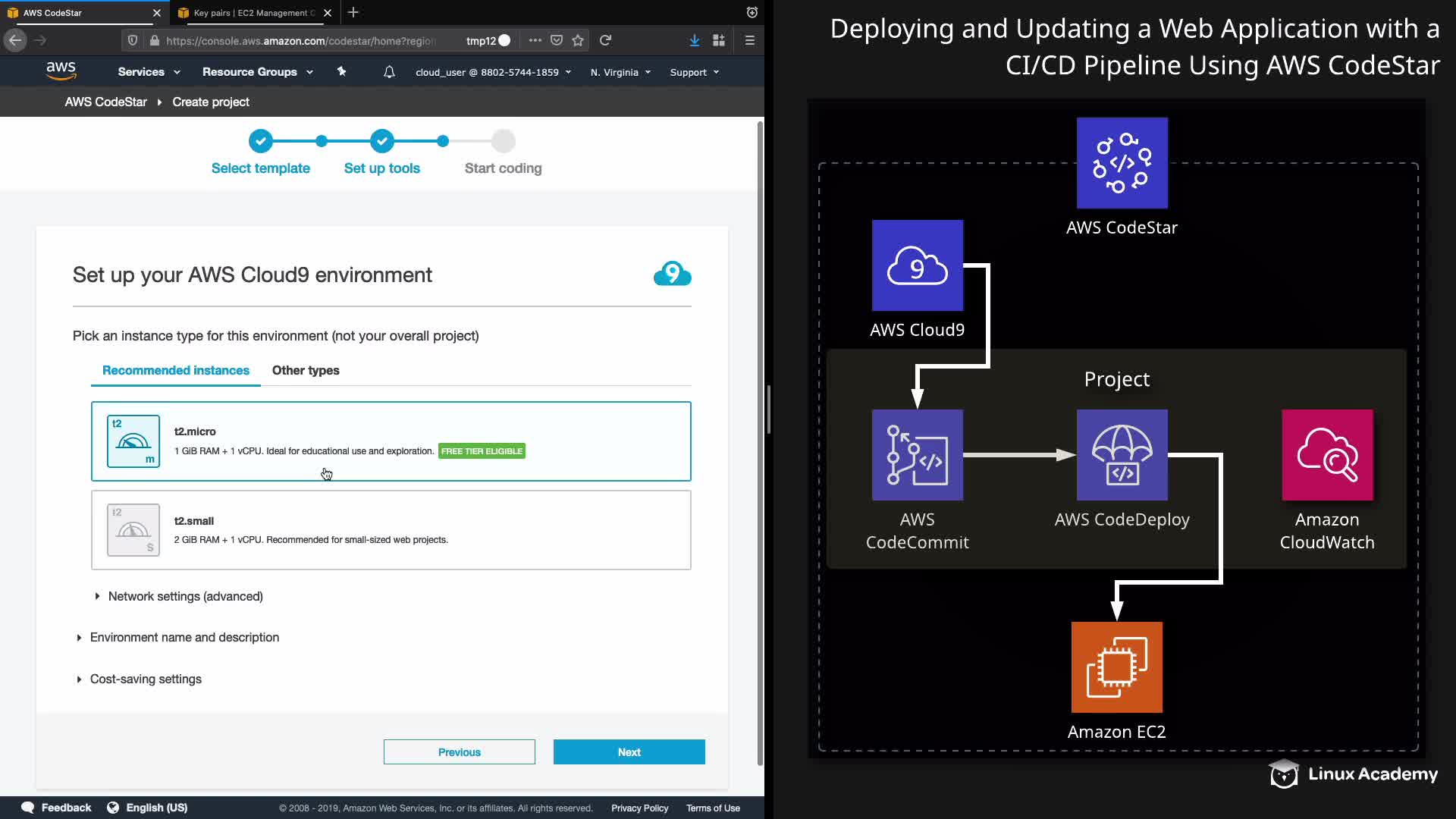Click the shield tracking protection icon
Screen dimensions: 1456x819
(133, 40)
